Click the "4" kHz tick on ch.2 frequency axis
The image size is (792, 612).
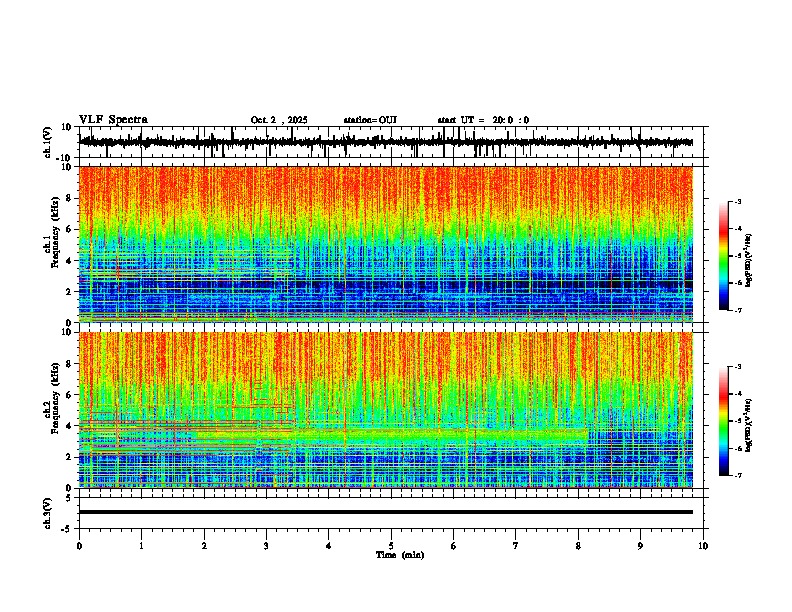69,426
